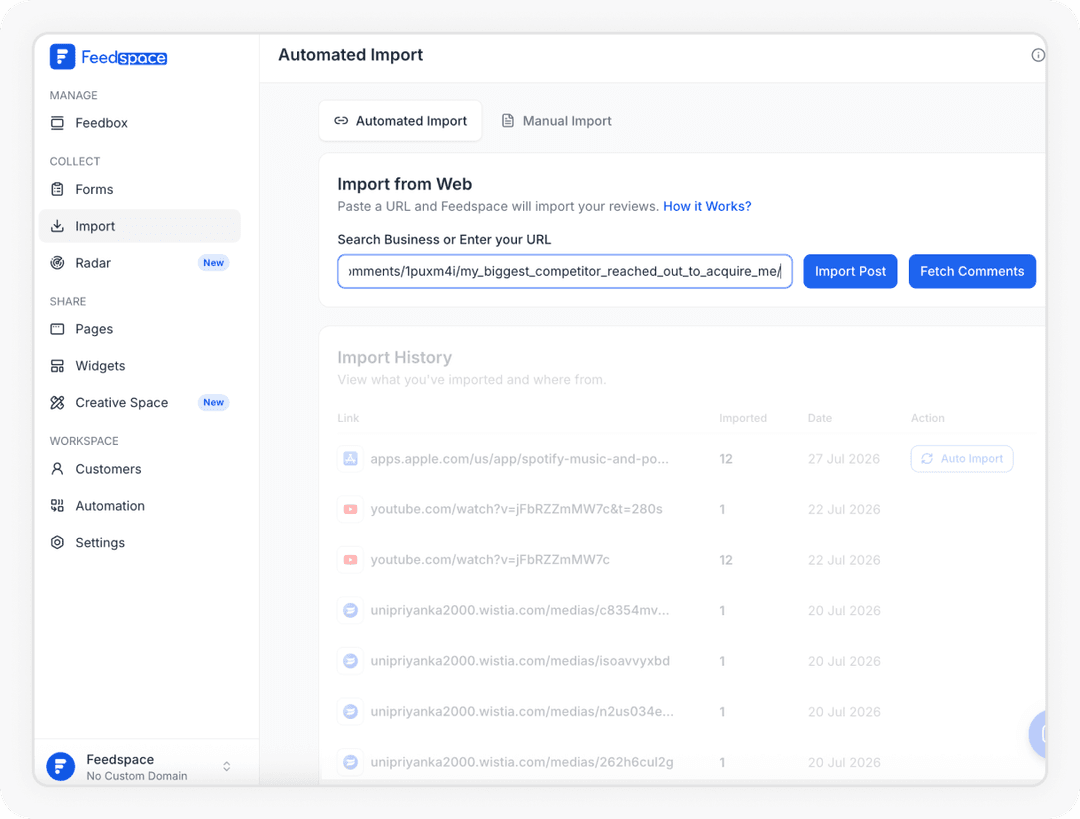Click the Creative Space design icon
Screen dimensions: 1080x819
point(57,403)
